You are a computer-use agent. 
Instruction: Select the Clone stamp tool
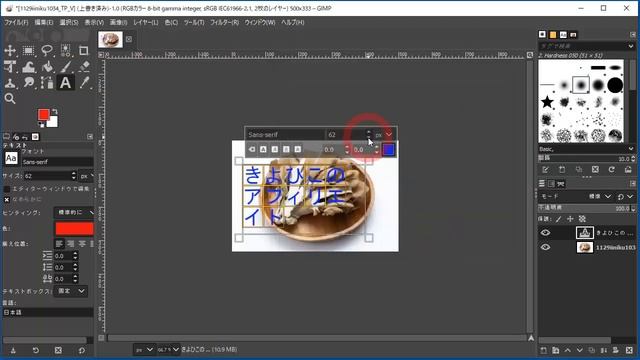tap(10, 83)
